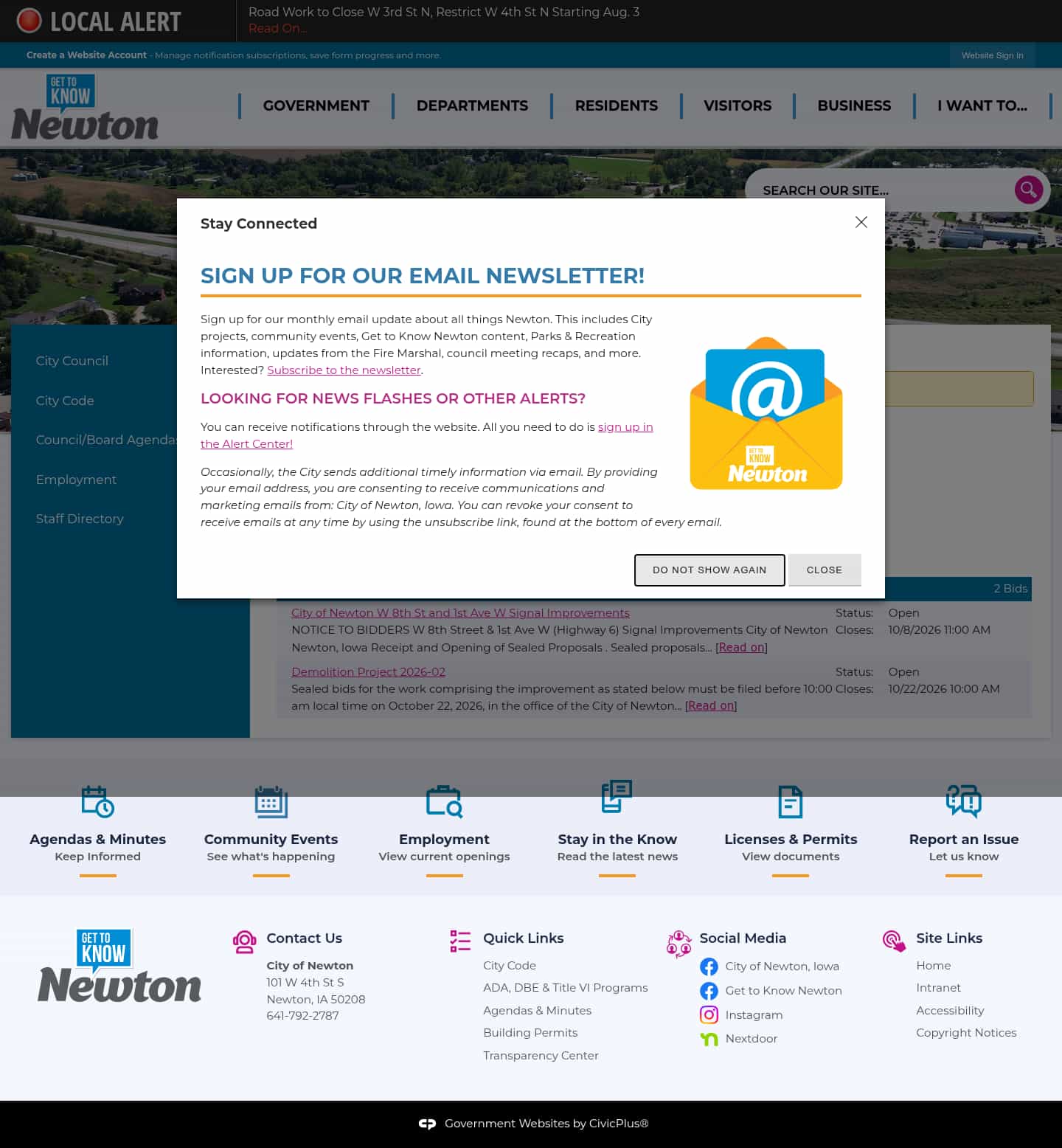Click Accessibility in Site Links

coord(950,1011)
